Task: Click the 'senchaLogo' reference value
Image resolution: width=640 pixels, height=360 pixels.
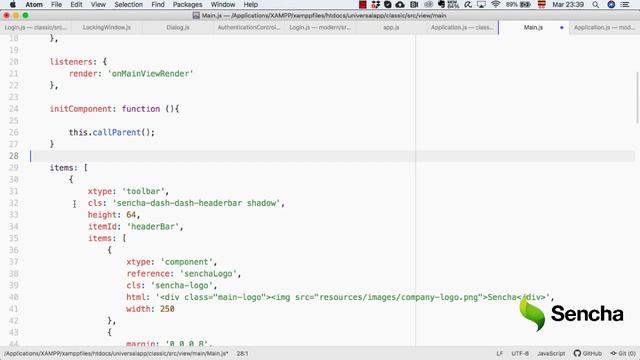Action: [x=209, y=273]
